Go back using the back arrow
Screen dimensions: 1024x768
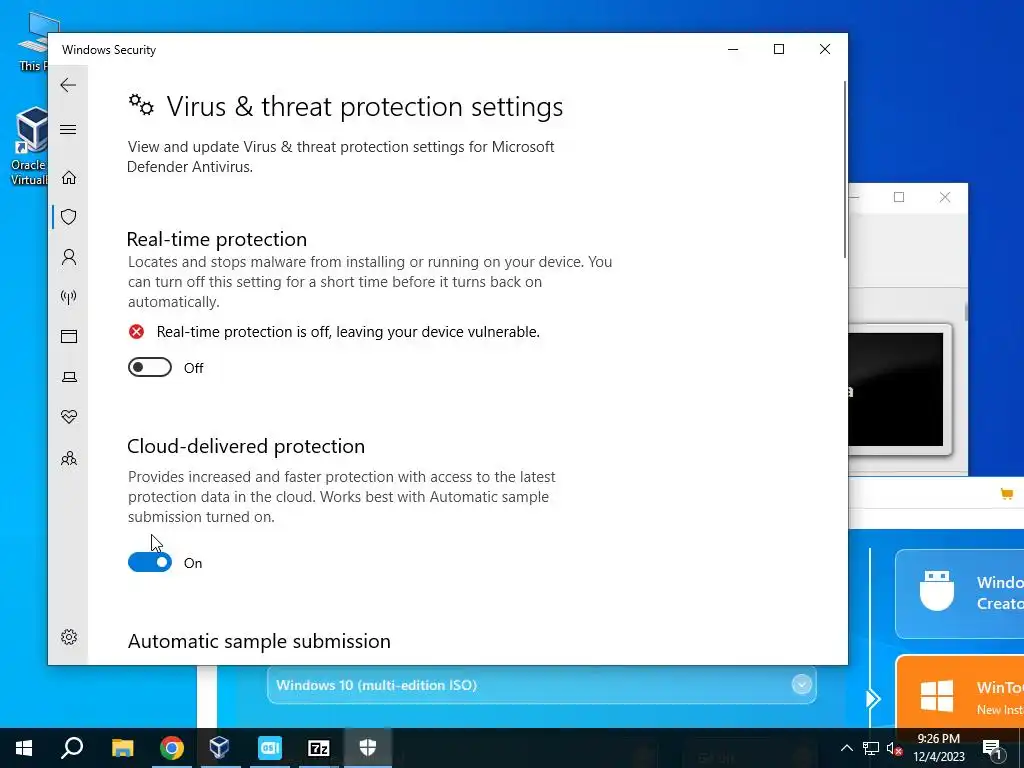pyautogui.click(x=68, y=85)
